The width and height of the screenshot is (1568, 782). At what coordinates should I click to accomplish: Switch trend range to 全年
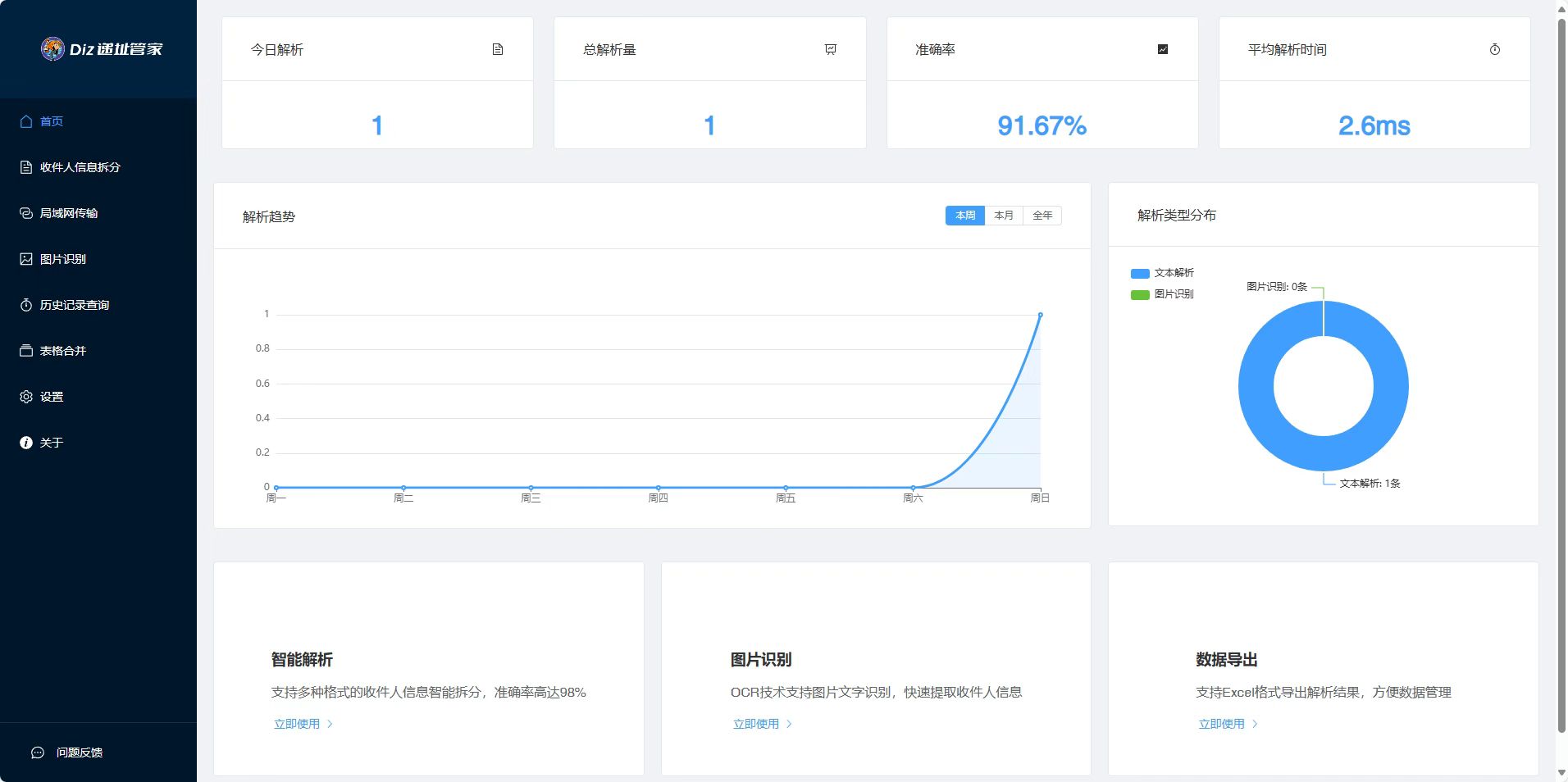[1042, 216]
